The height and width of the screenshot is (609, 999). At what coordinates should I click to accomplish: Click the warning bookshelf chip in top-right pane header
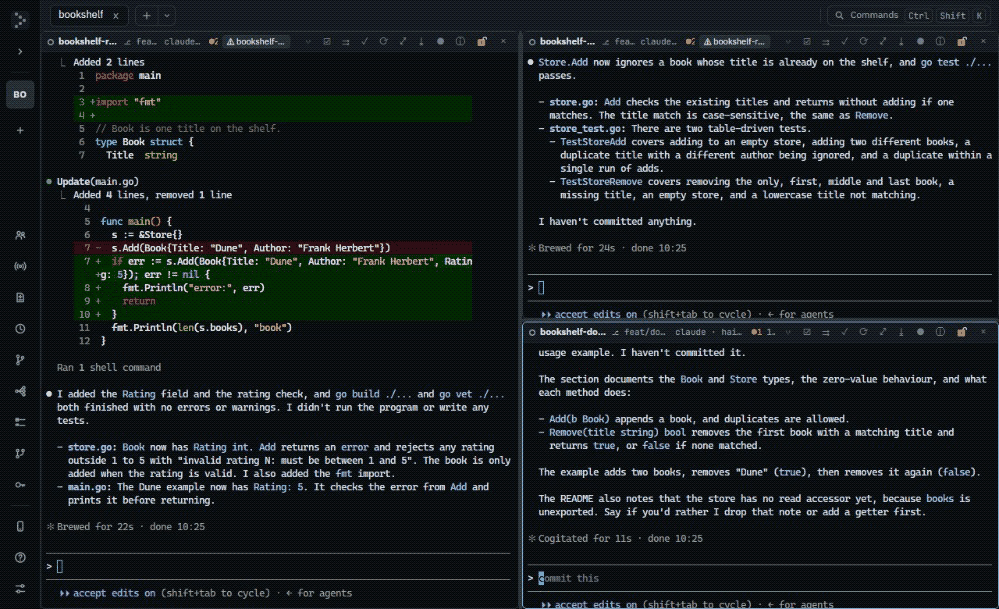tap(735, 41)
